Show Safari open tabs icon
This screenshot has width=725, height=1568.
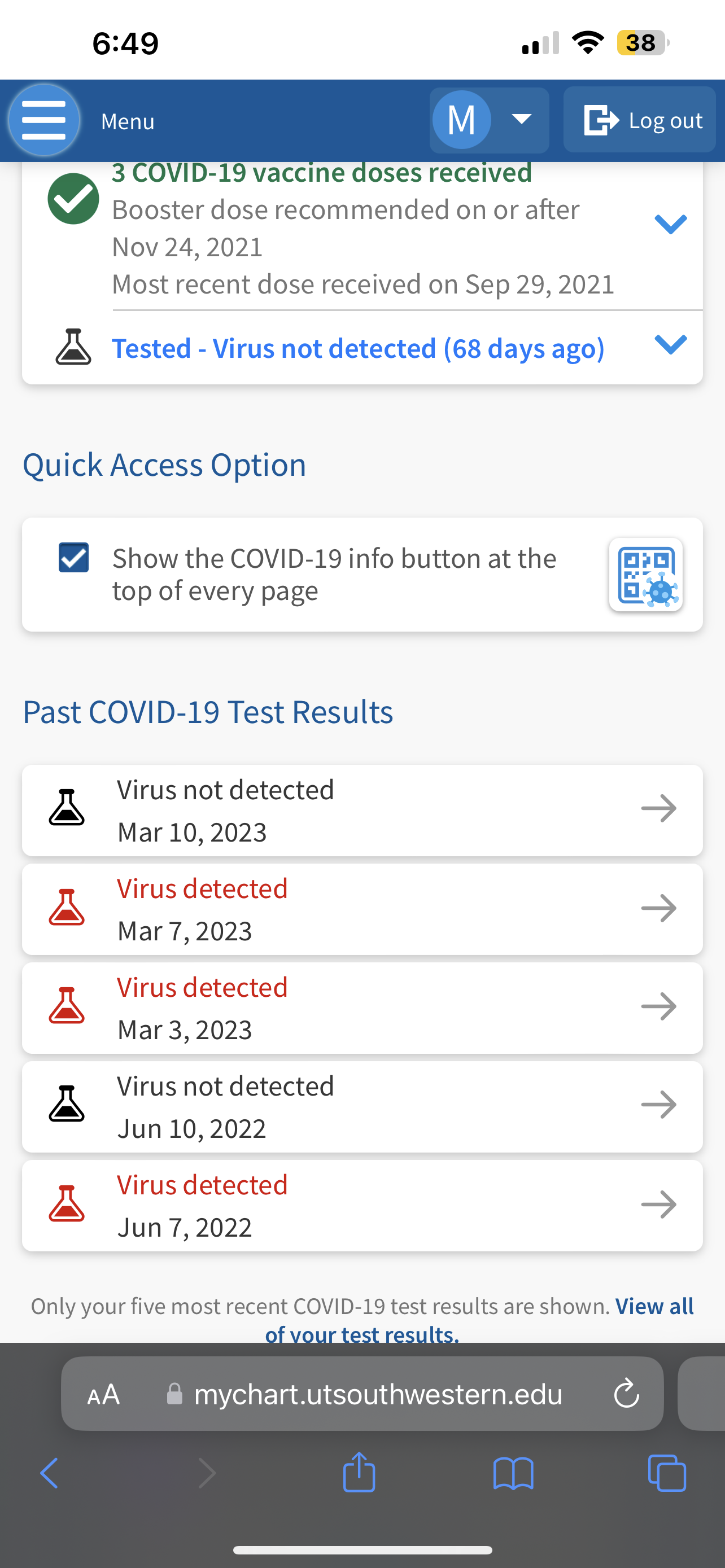[x=667, y=1473]
